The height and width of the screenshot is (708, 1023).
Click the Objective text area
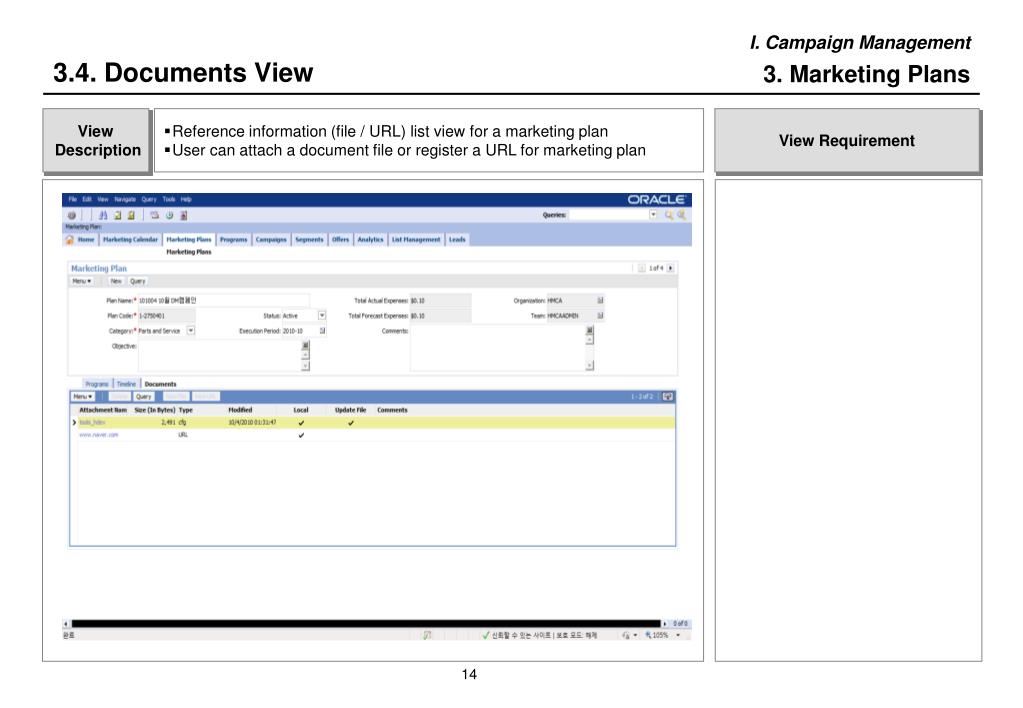coord(219,356)
